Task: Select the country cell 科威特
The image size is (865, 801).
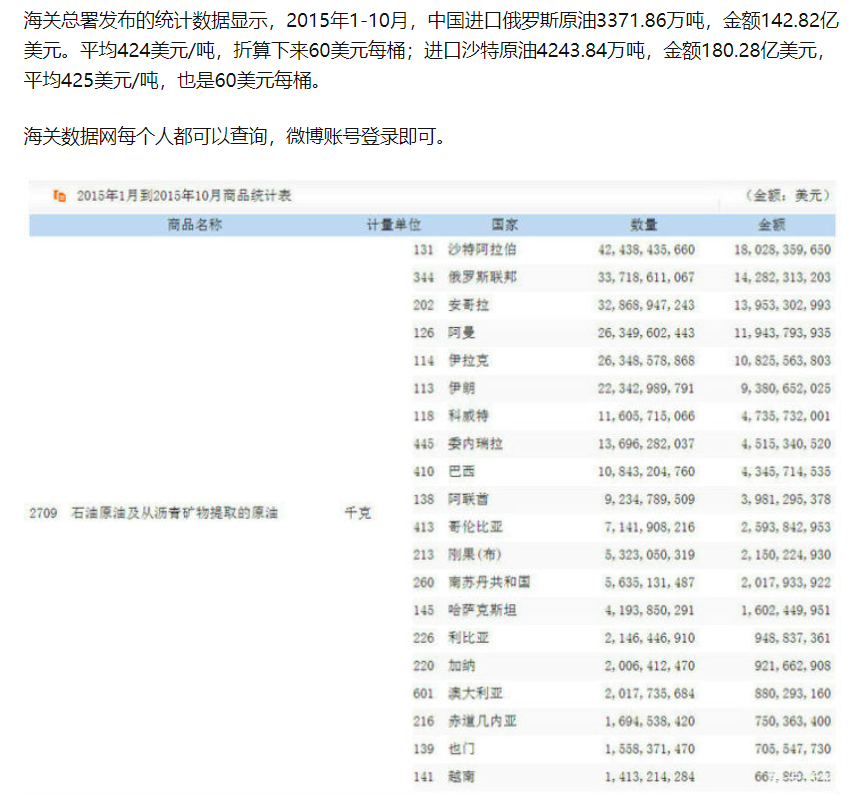Action: coord(468,416)
